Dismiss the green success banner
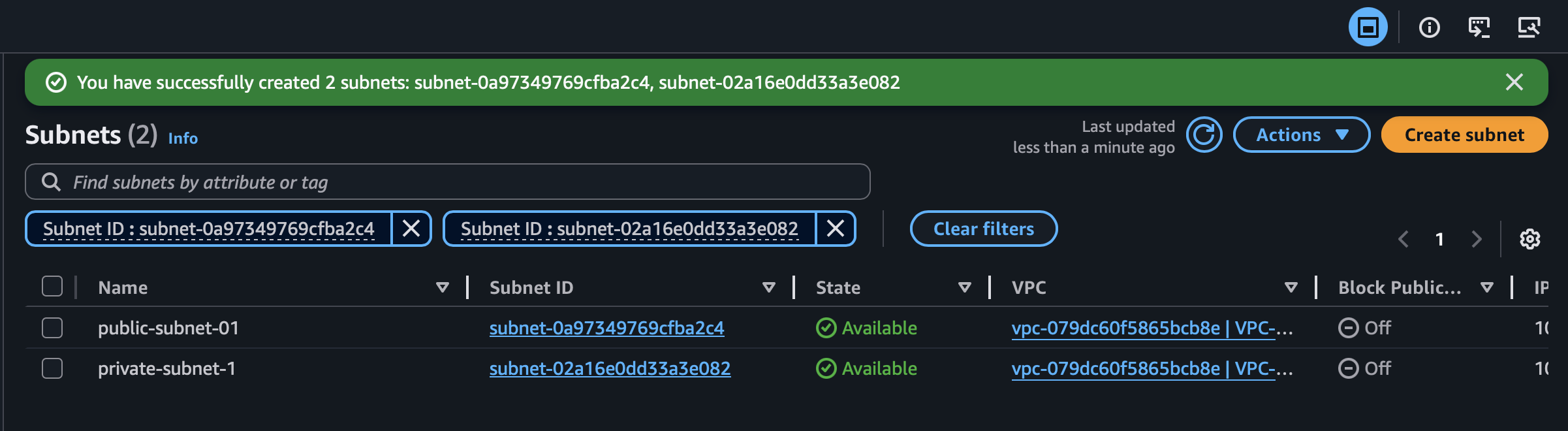The image size is (1568, 431). [x=1514, y=82]
